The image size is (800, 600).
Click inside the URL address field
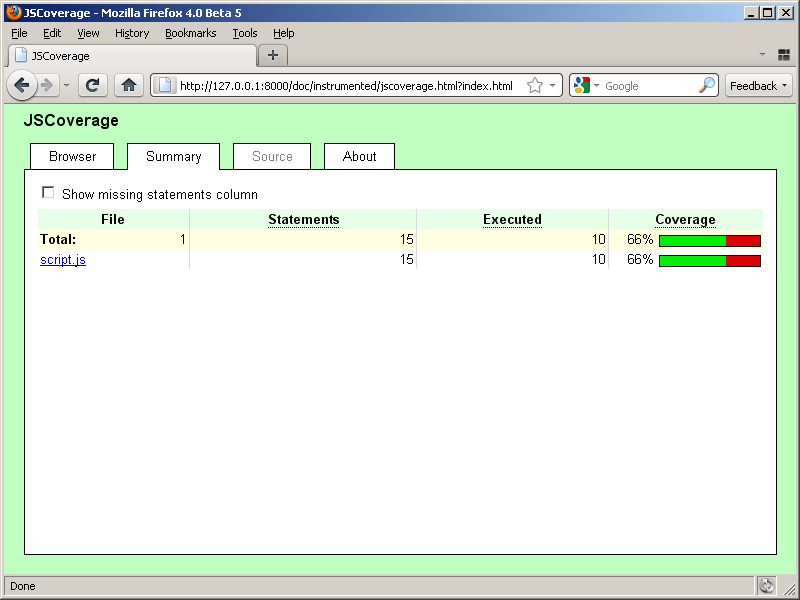(x=346, y=86)
